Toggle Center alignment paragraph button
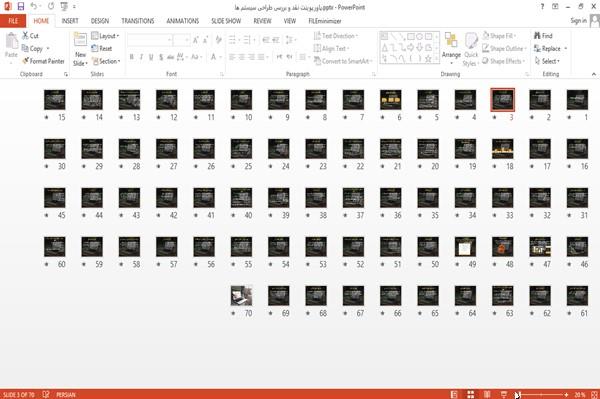The height and width of the screenshot is (399, 600). pos(241,57)
